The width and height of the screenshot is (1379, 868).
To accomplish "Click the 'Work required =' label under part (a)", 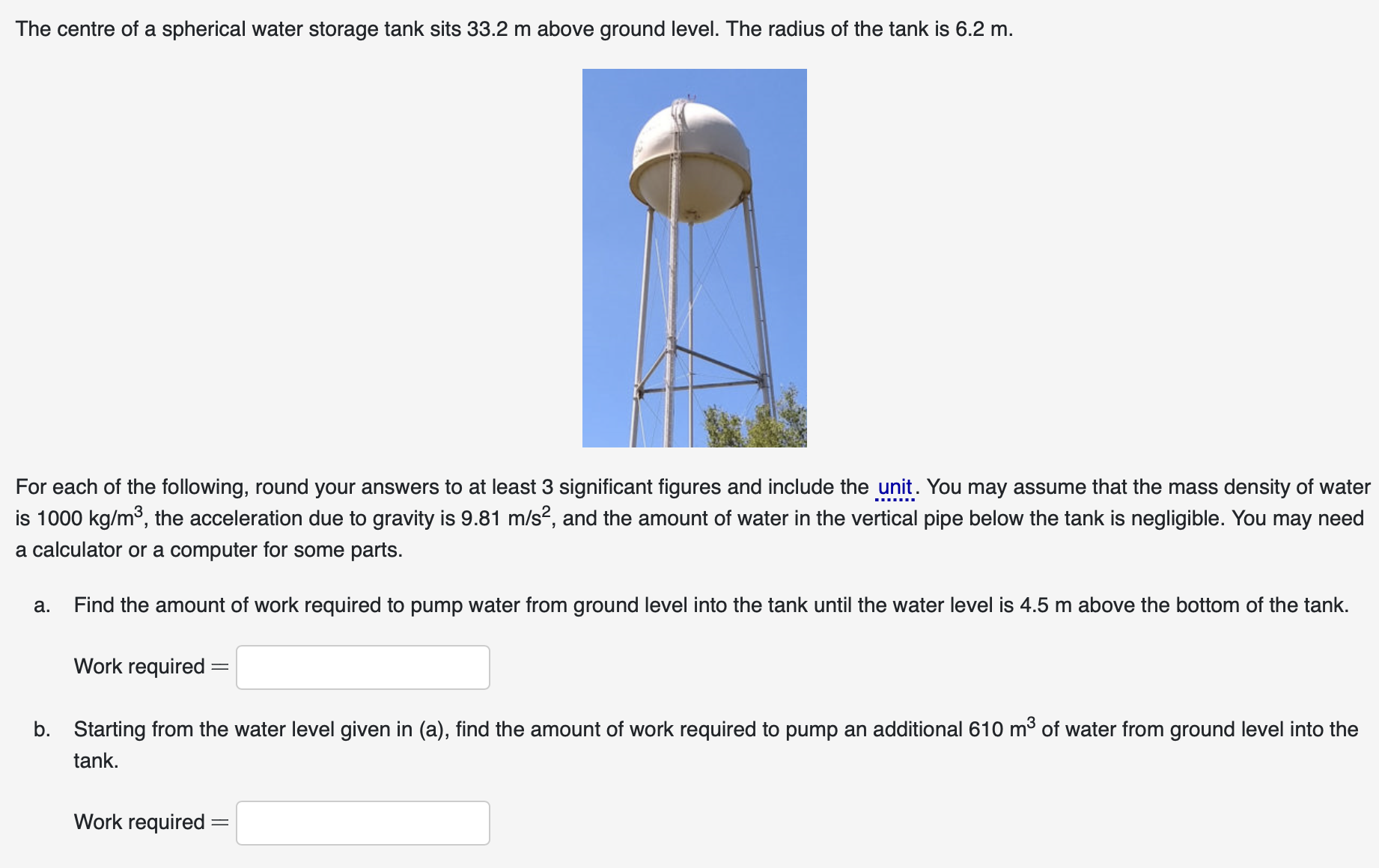I will 148,666.
